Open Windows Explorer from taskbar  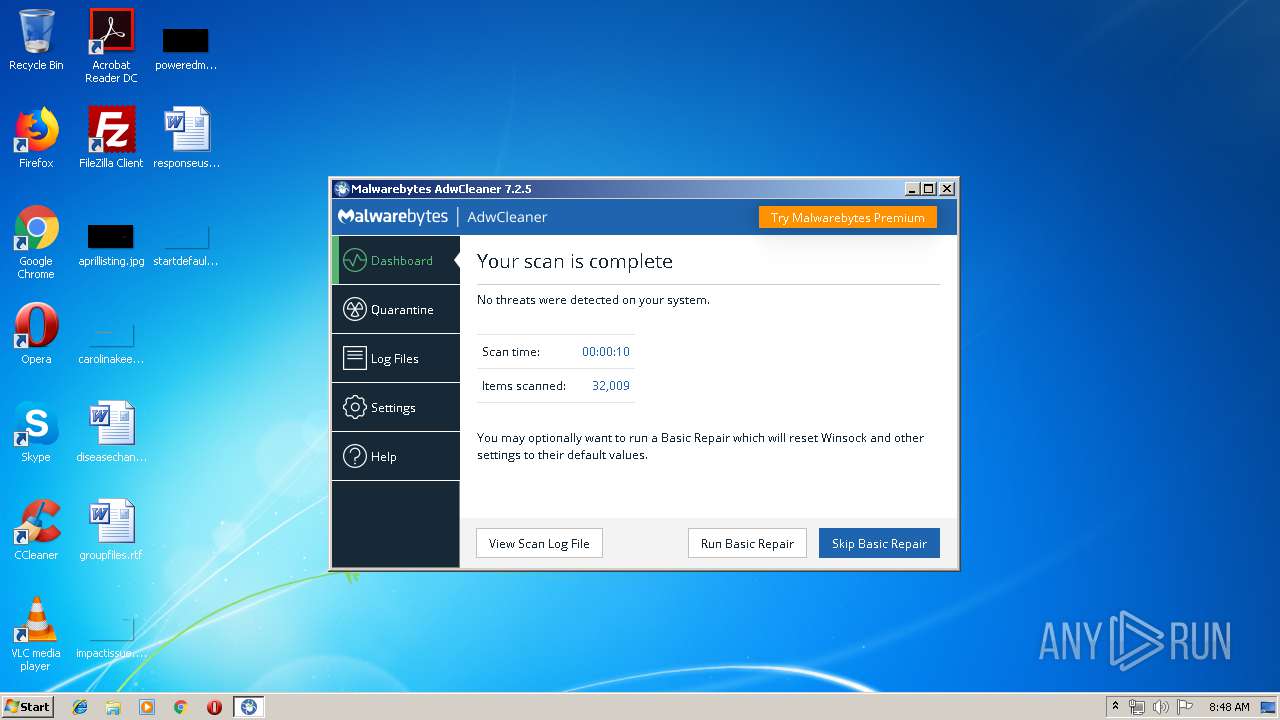[113, 707]
